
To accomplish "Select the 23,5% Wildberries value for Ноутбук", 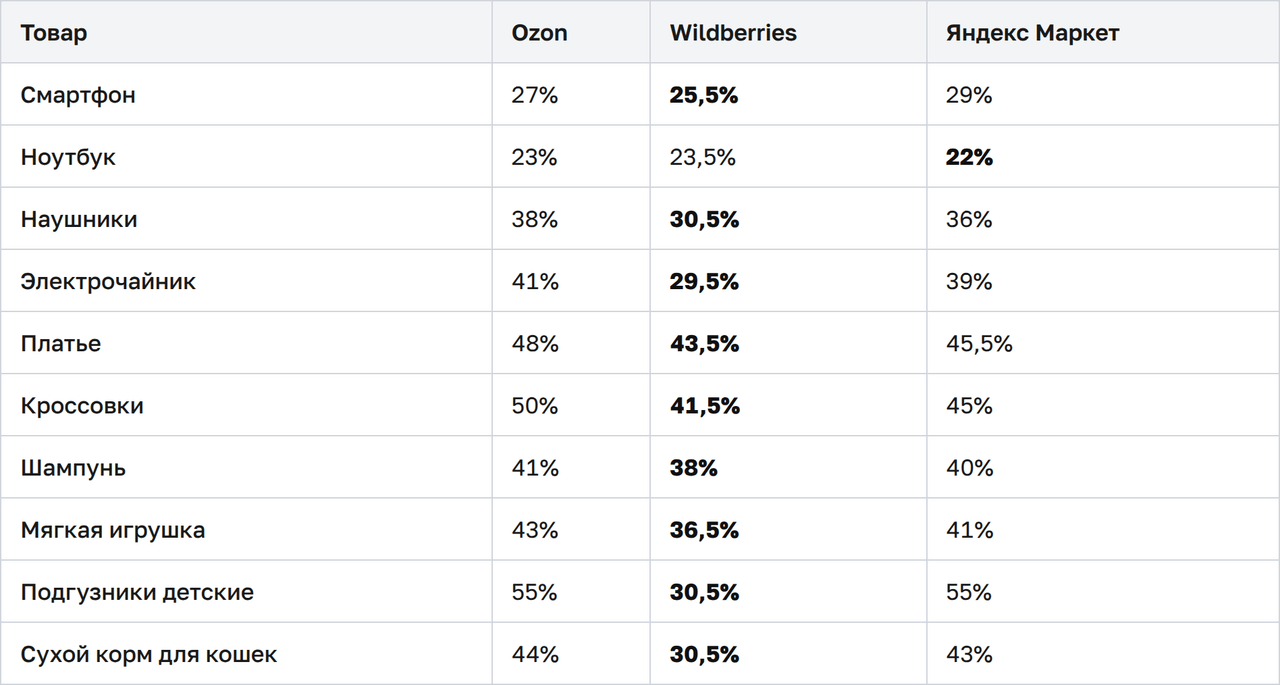I will click(x=702, y=157).
